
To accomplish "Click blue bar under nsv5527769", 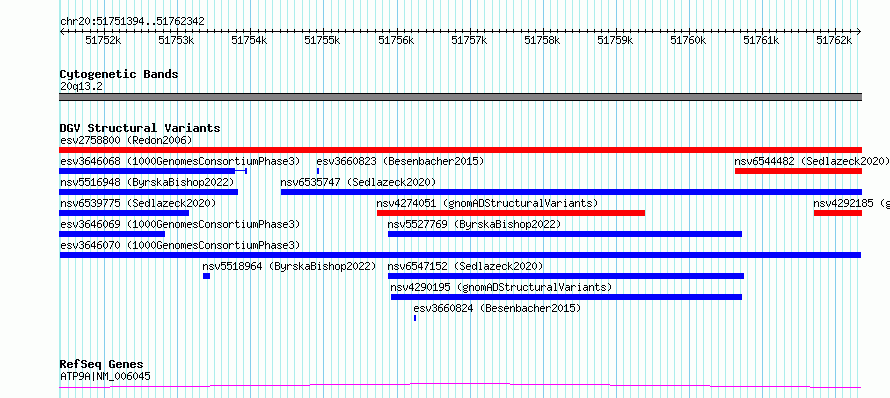I will pyautogui.click(x=565, y=233).
